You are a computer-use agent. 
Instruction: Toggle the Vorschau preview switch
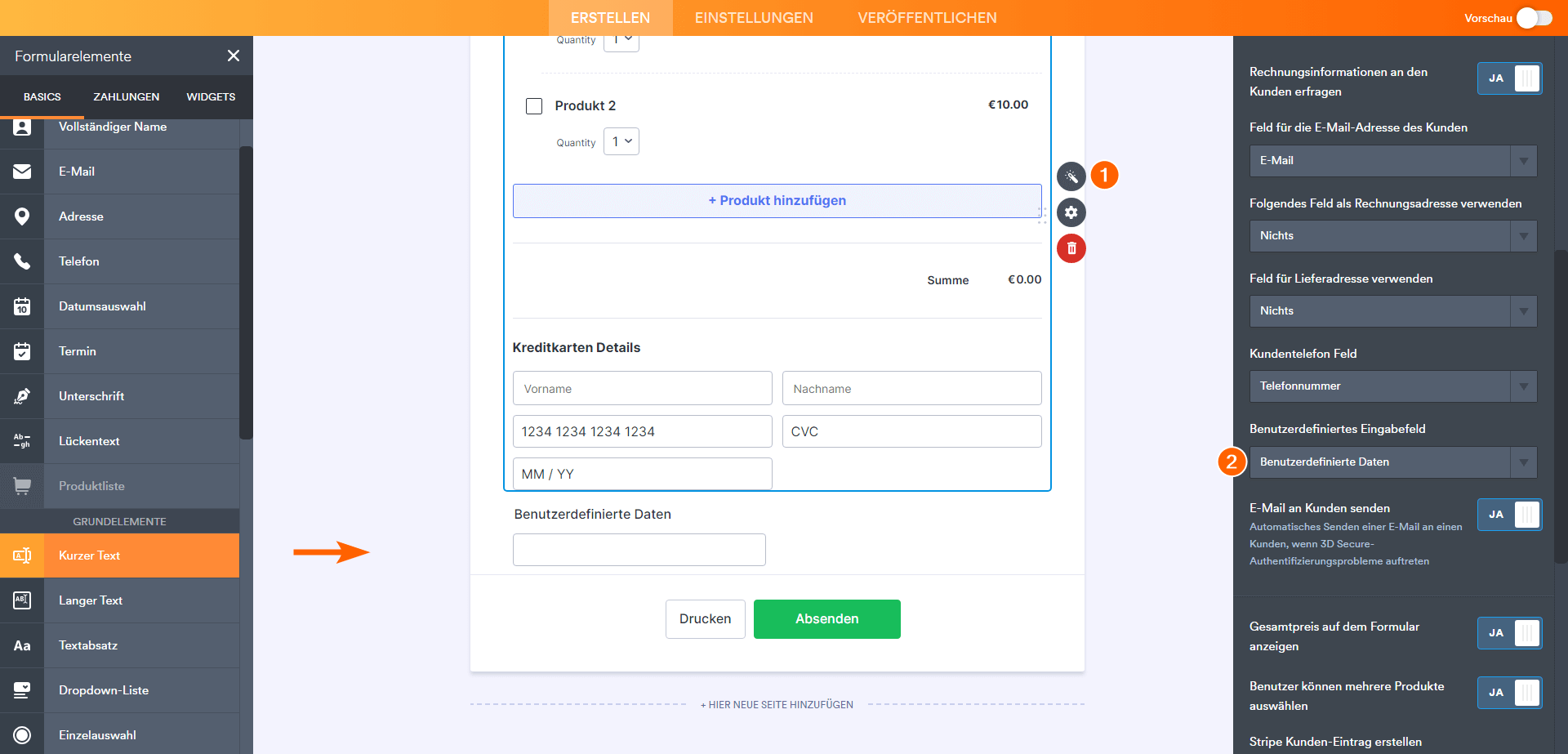[x=1534, y=18]
